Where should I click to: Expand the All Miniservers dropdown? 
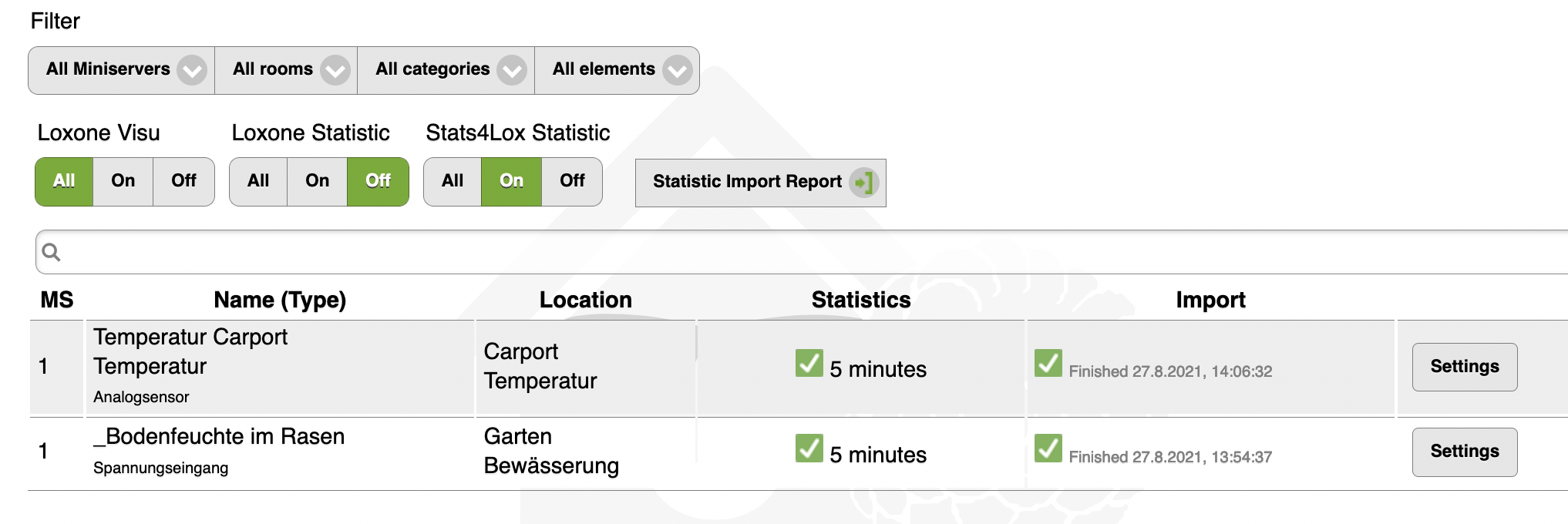coord(108,69)
